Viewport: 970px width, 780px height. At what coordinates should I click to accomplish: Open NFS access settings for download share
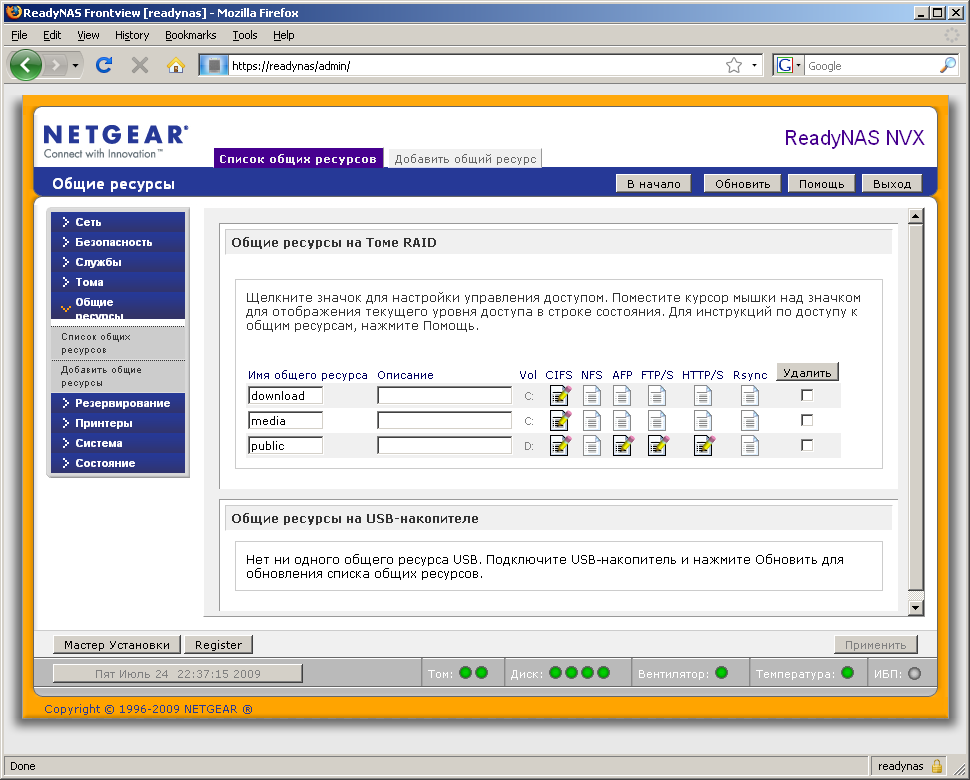tap(592, 396)
